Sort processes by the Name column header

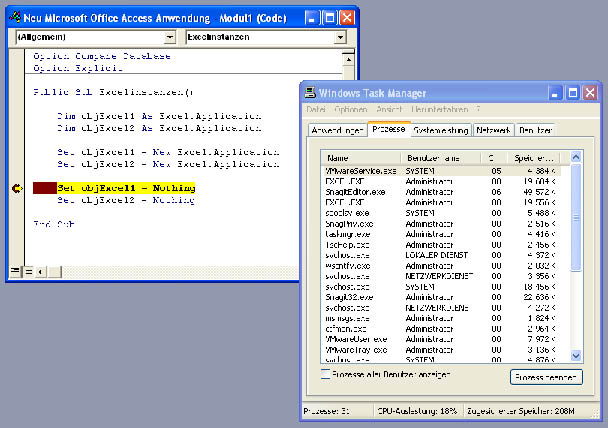[360, 158]
